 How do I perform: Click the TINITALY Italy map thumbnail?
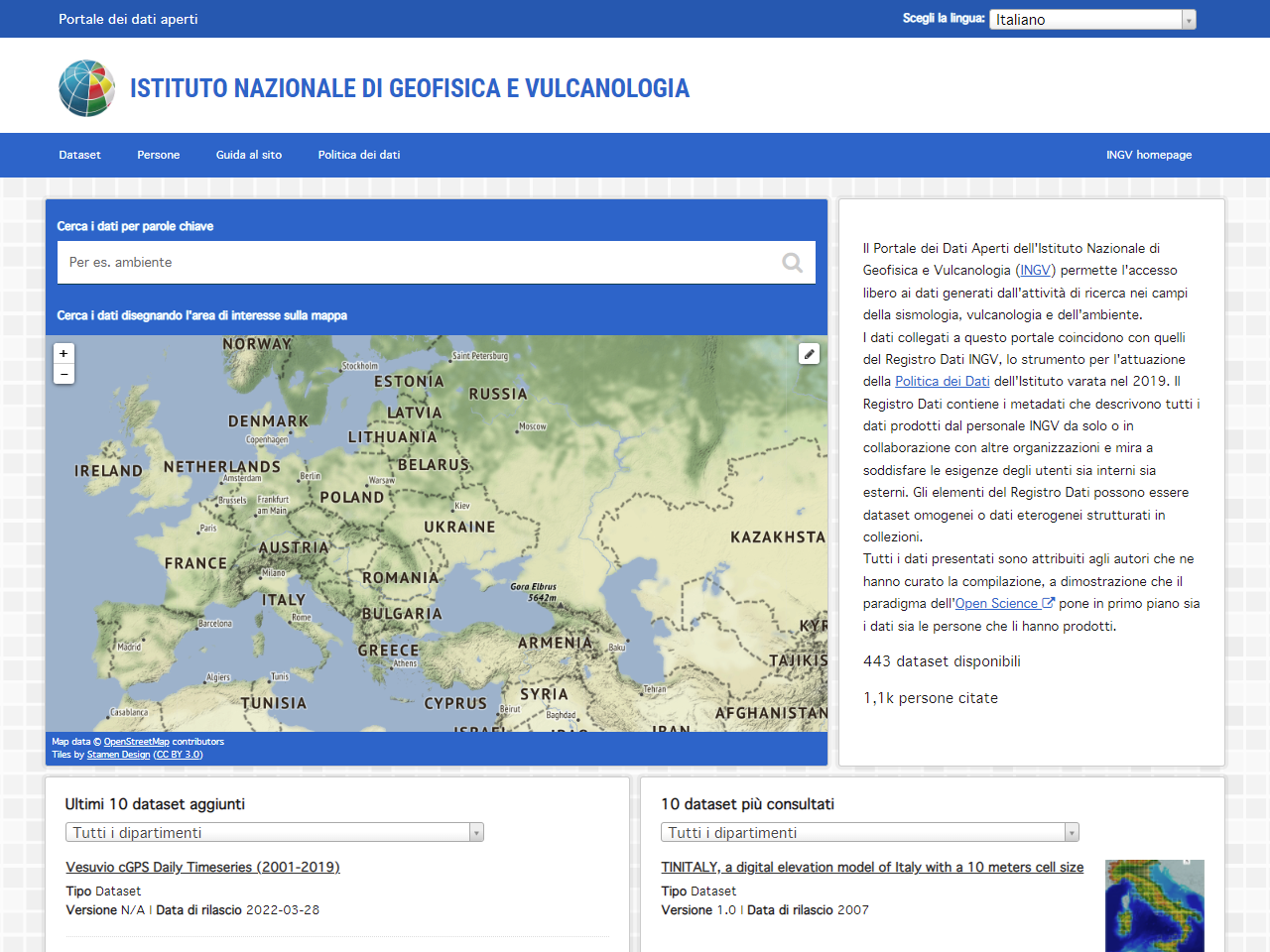pyautogui.click(x=1154, y=905)
